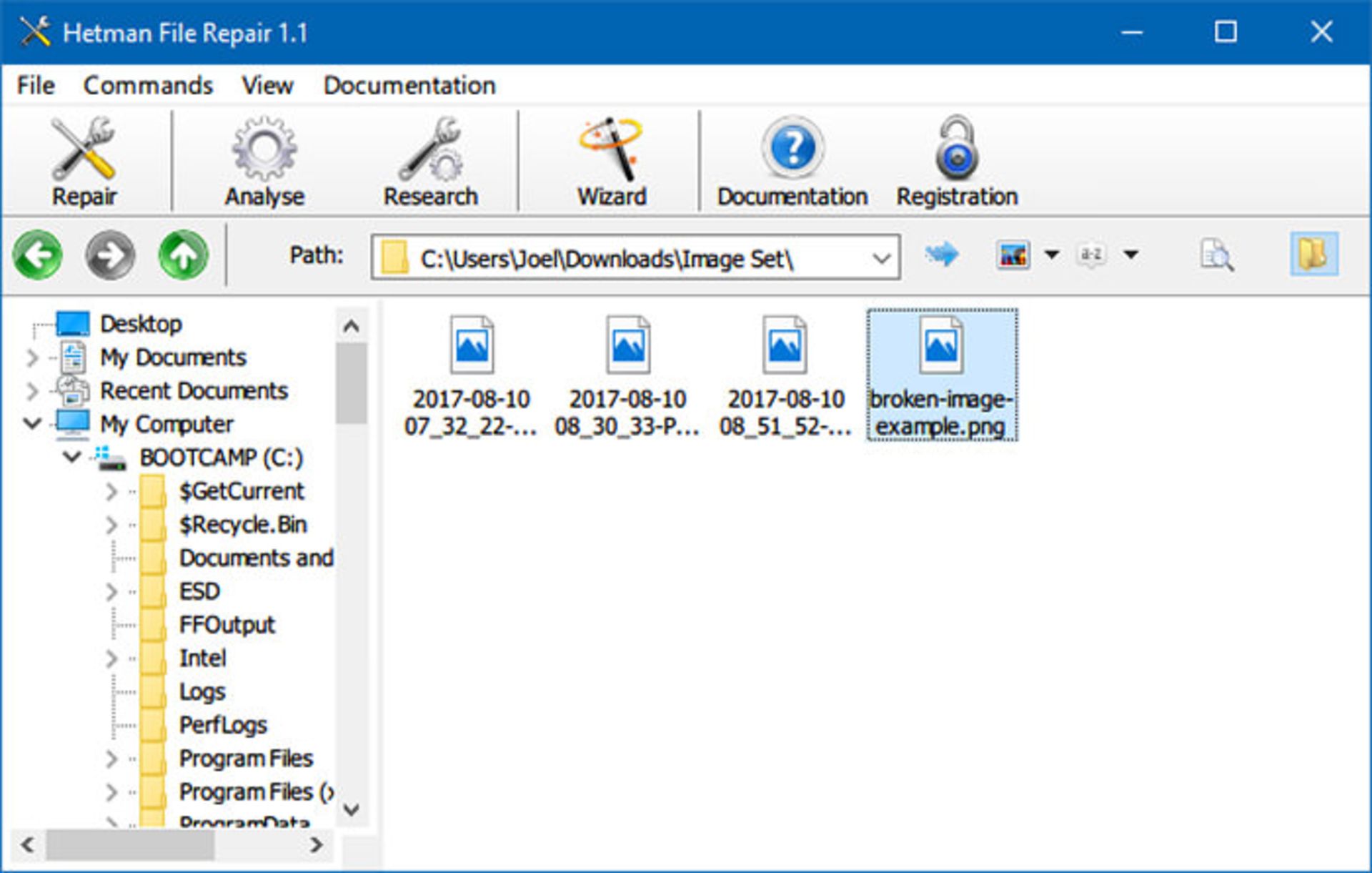Click the Registration padlock icon
The image size is (1372, 873).
point(957,157)
